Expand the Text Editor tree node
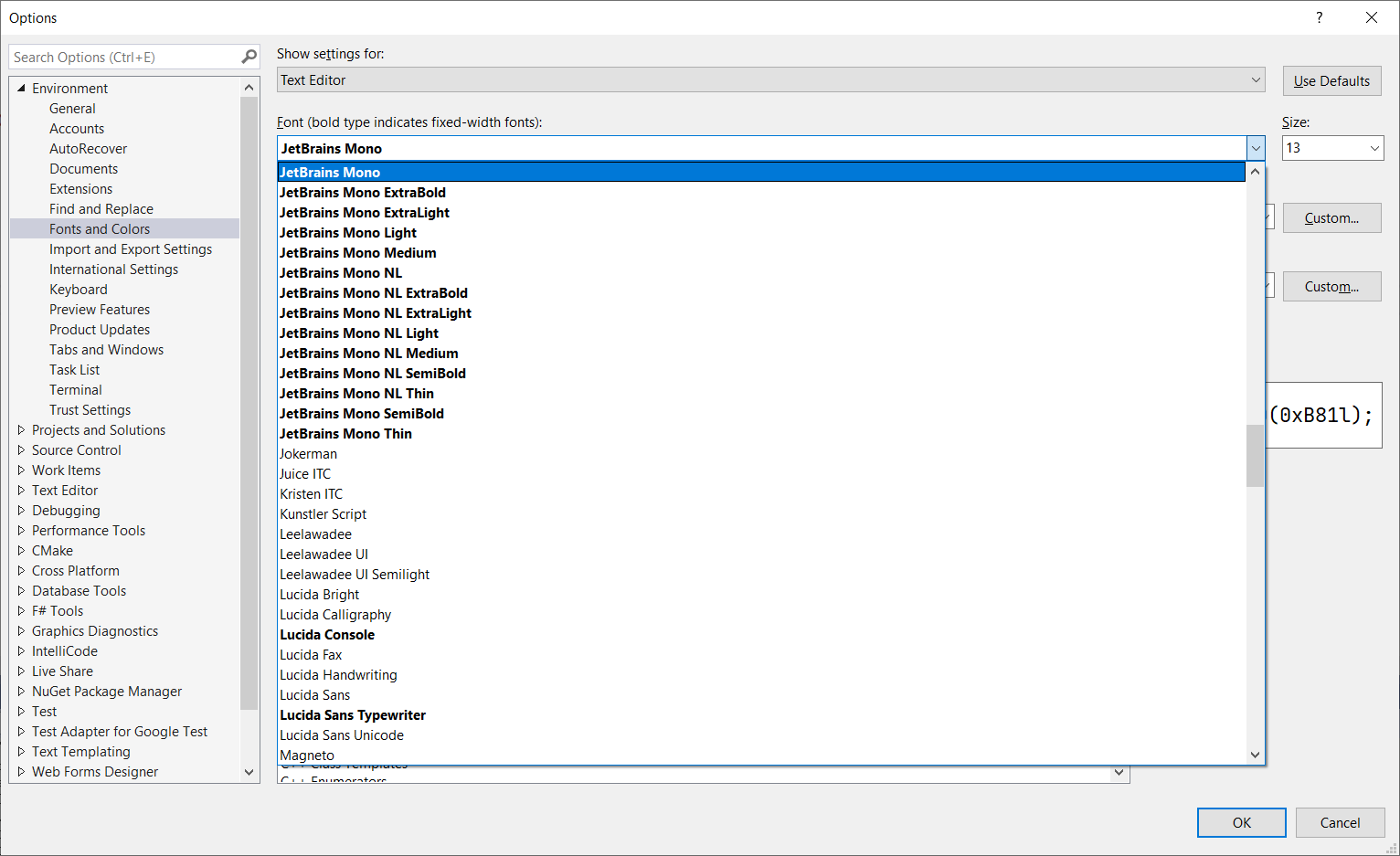Viewport: 1400px width, 856px height. click(x=21, y=490)
